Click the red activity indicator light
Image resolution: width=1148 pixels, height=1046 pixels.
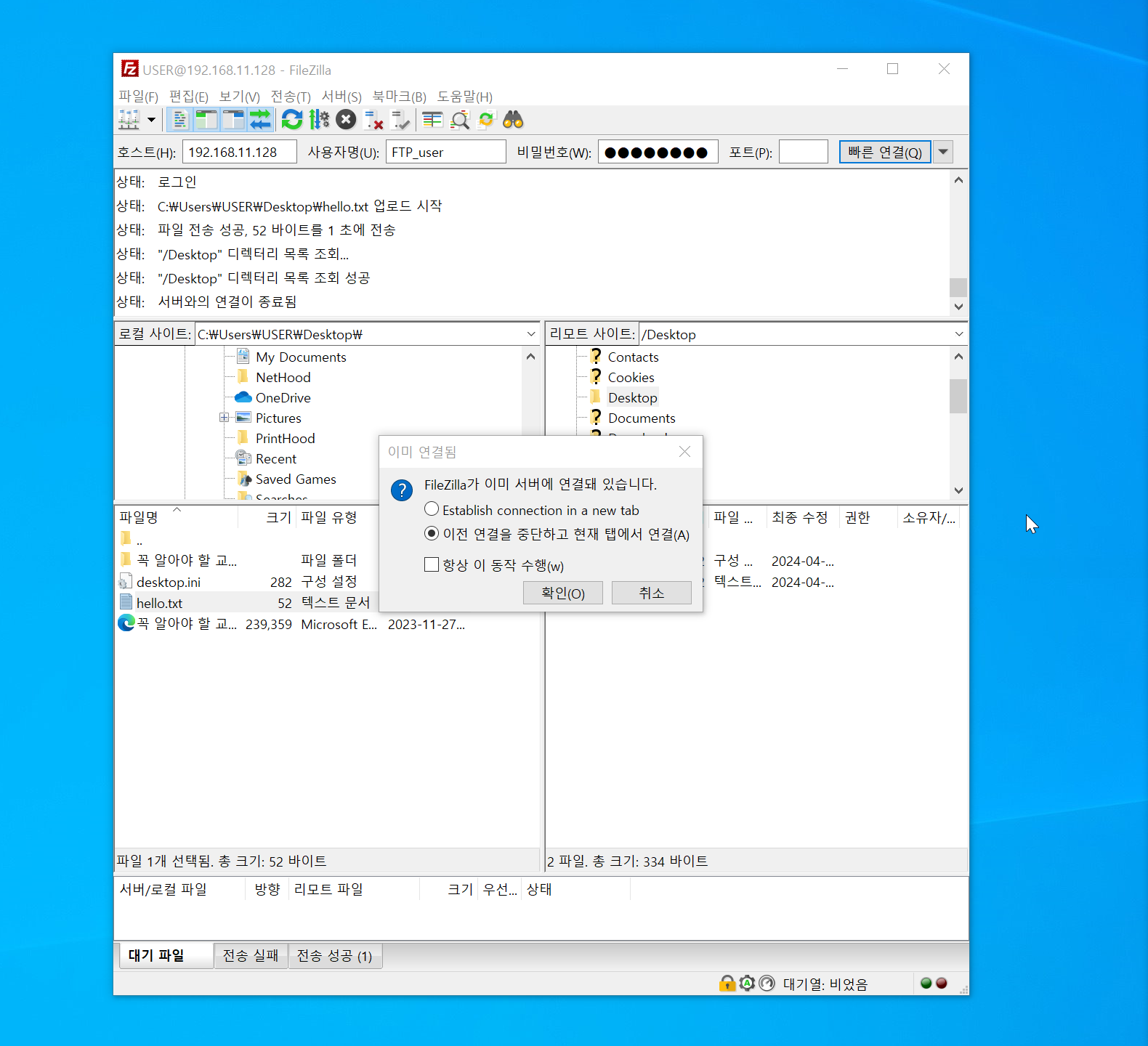pos(942,984)
